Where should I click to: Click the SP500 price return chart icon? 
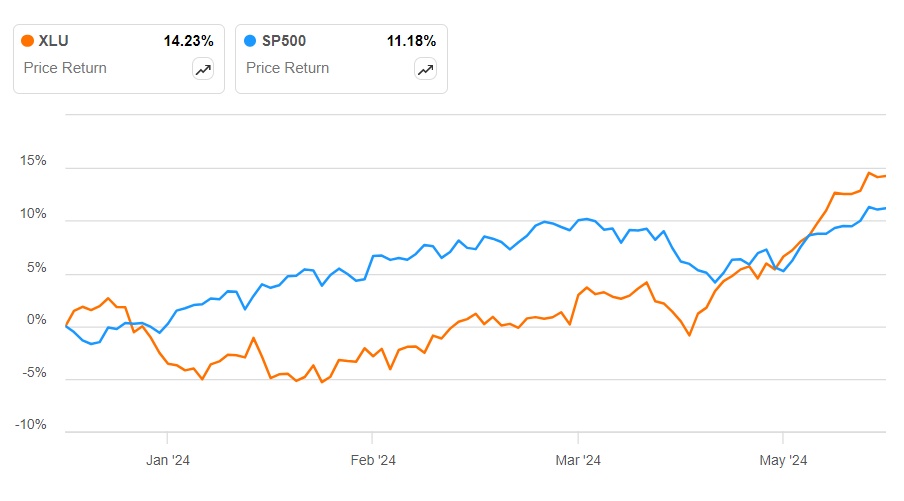tap(425, 69)
